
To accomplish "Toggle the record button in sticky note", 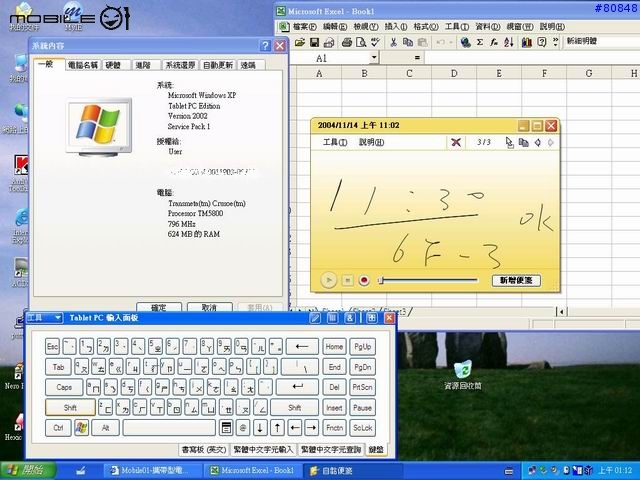I will [x=364, y=280].
